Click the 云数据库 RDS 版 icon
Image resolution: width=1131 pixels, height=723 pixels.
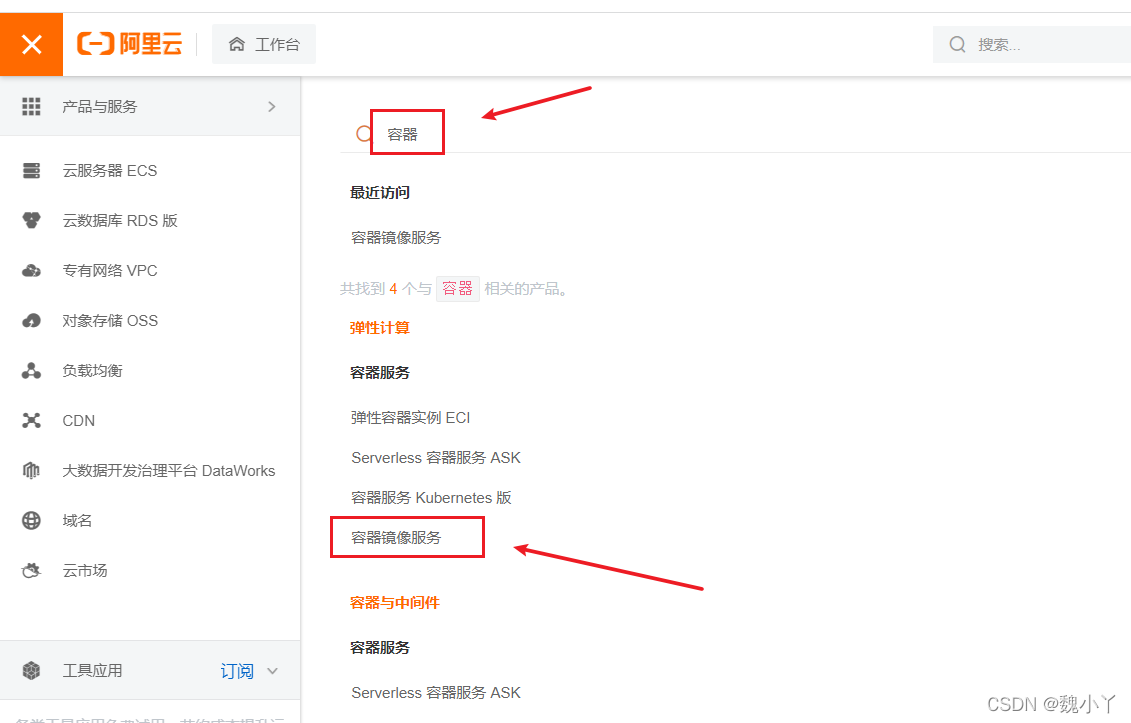tap(31, 220)
